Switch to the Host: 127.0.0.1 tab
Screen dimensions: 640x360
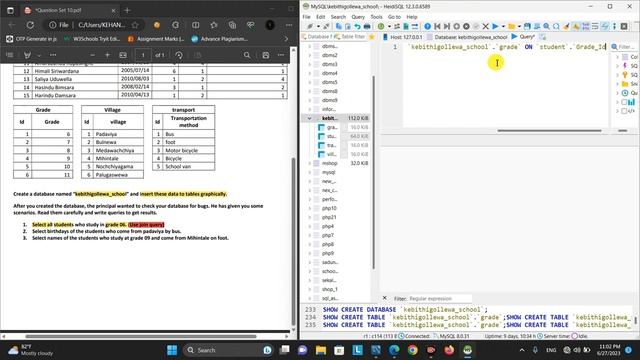402,37
